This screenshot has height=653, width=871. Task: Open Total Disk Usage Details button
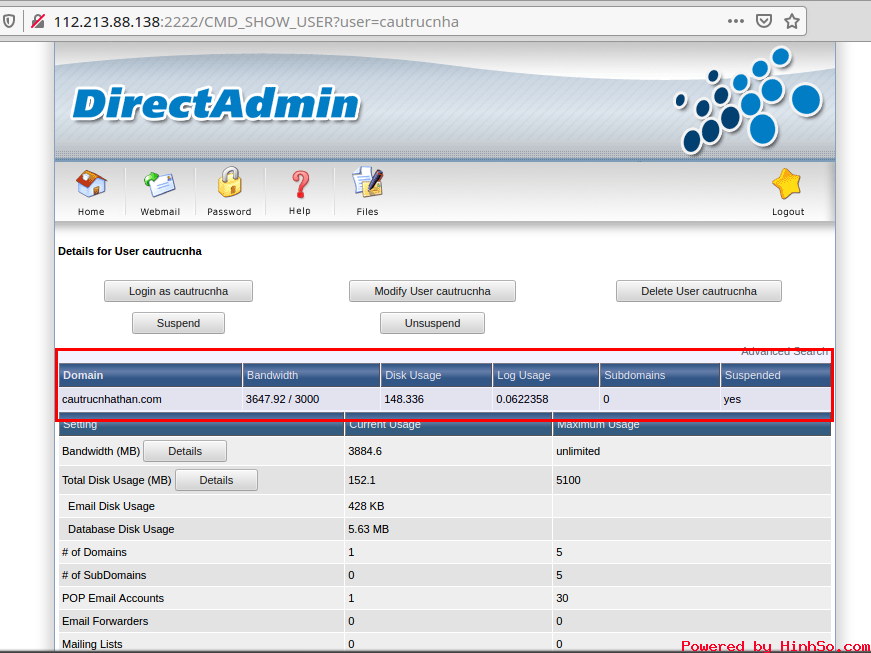216,480
